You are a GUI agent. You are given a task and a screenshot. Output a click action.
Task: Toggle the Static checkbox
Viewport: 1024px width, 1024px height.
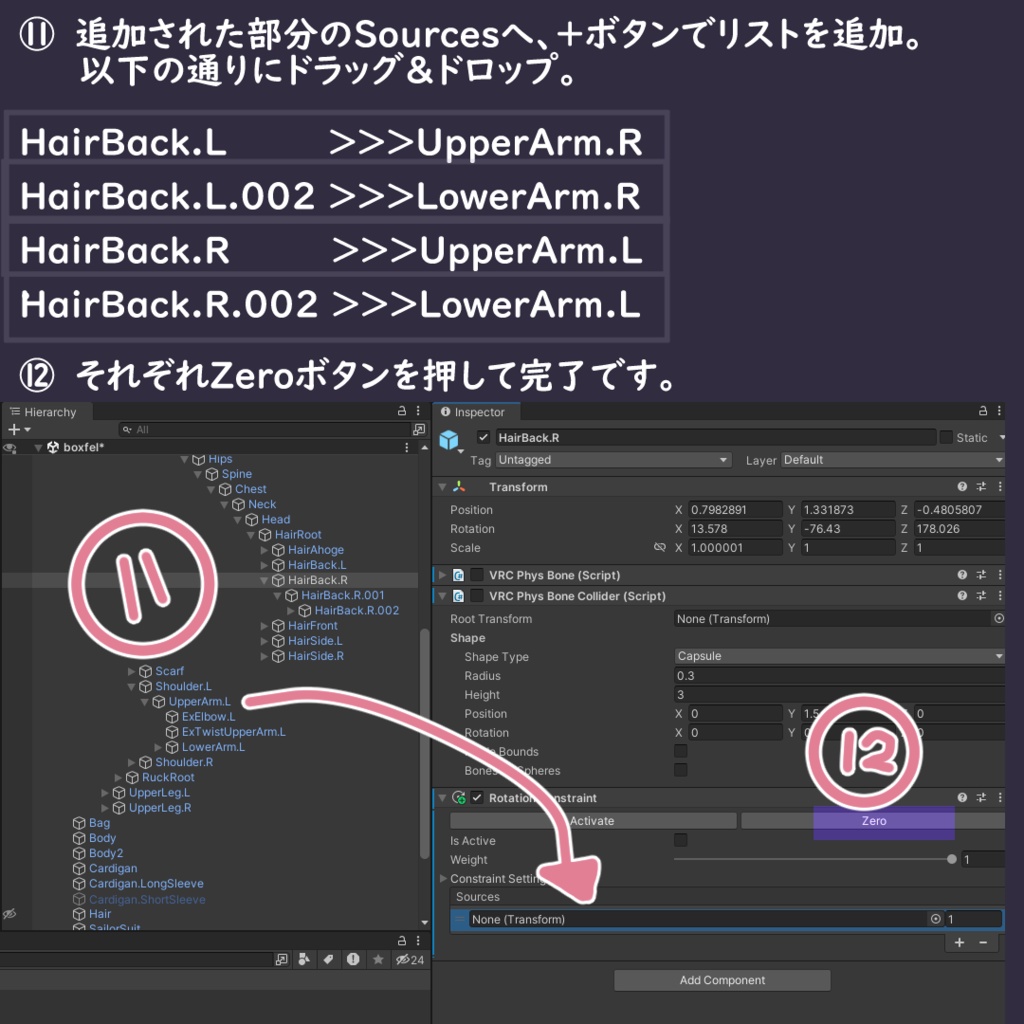click(x=946, y=438)
